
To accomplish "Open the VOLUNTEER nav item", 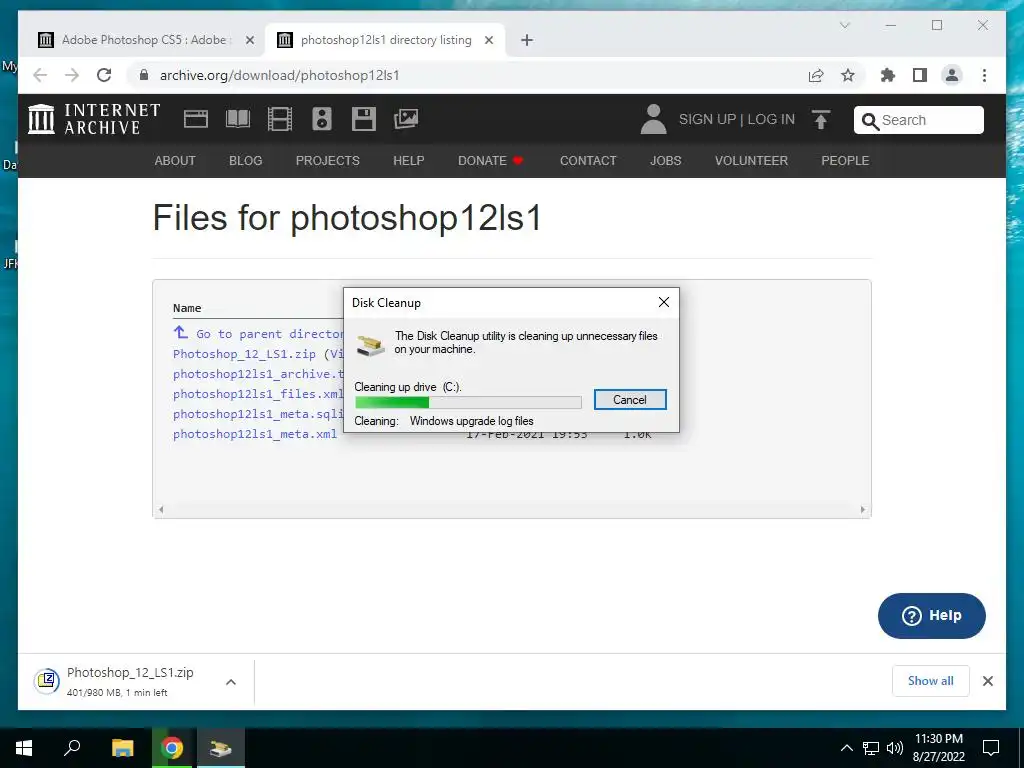I will tap(751, 161).
